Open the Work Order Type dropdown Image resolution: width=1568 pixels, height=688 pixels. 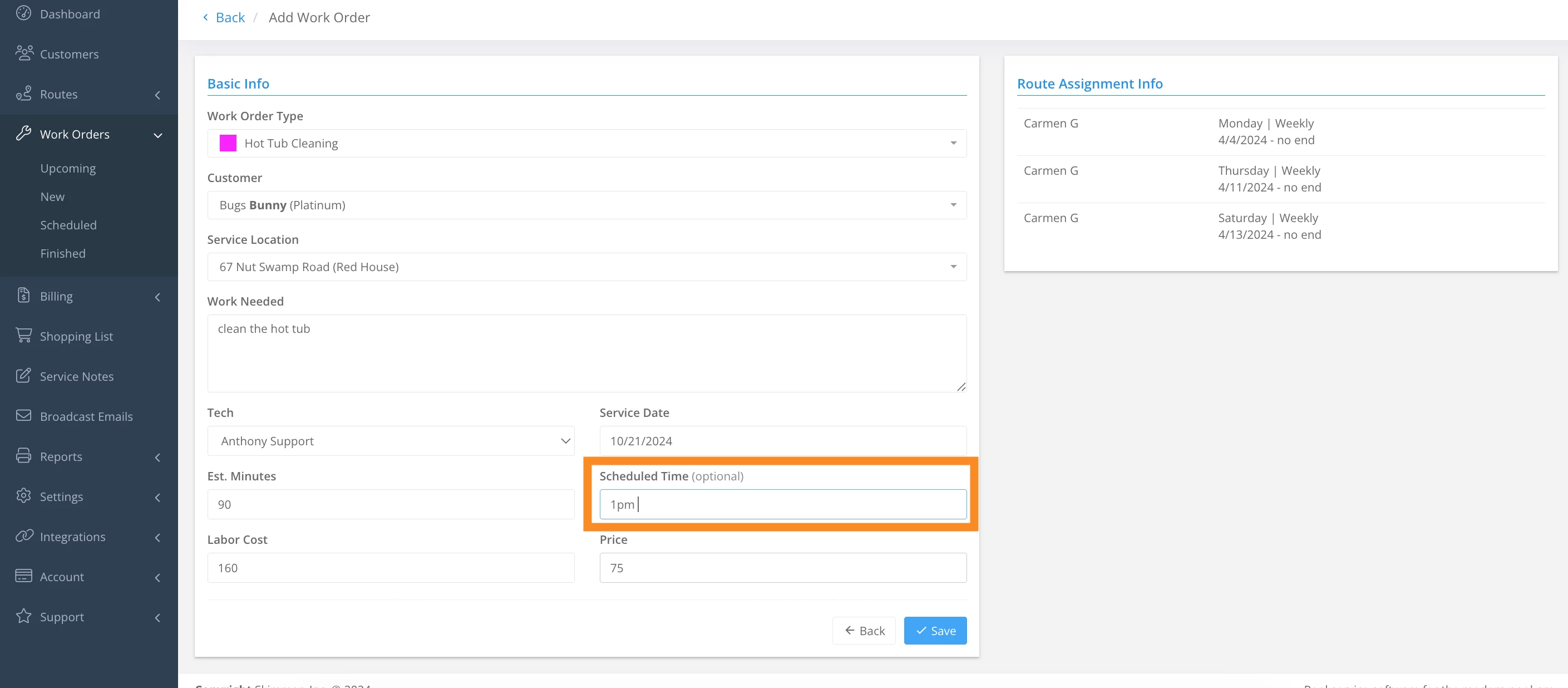[x=586, y=143]
